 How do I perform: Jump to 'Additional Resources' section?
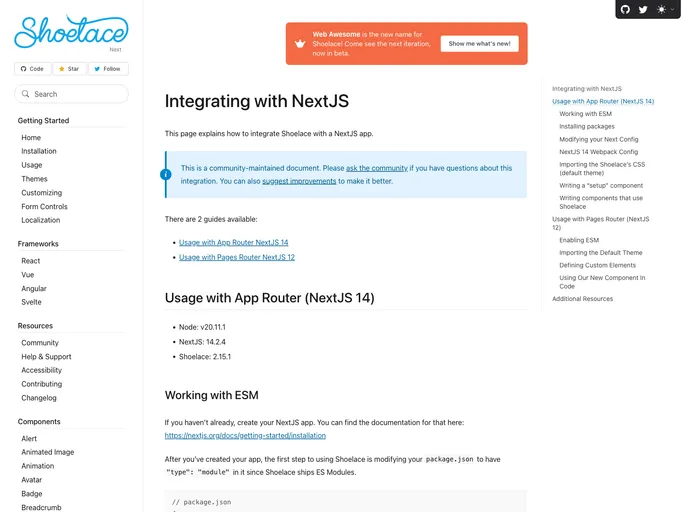582,299
